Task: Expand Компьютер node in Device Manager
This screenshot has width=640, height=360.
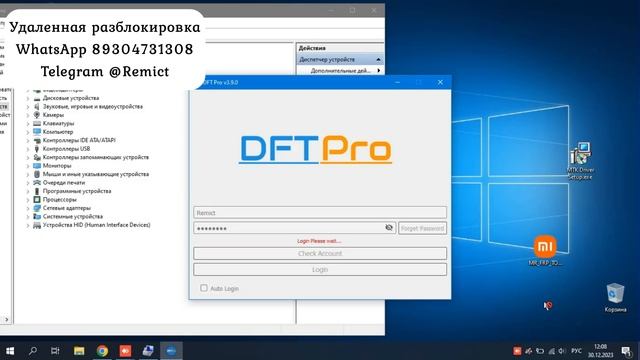Action: tap(28, 132)
